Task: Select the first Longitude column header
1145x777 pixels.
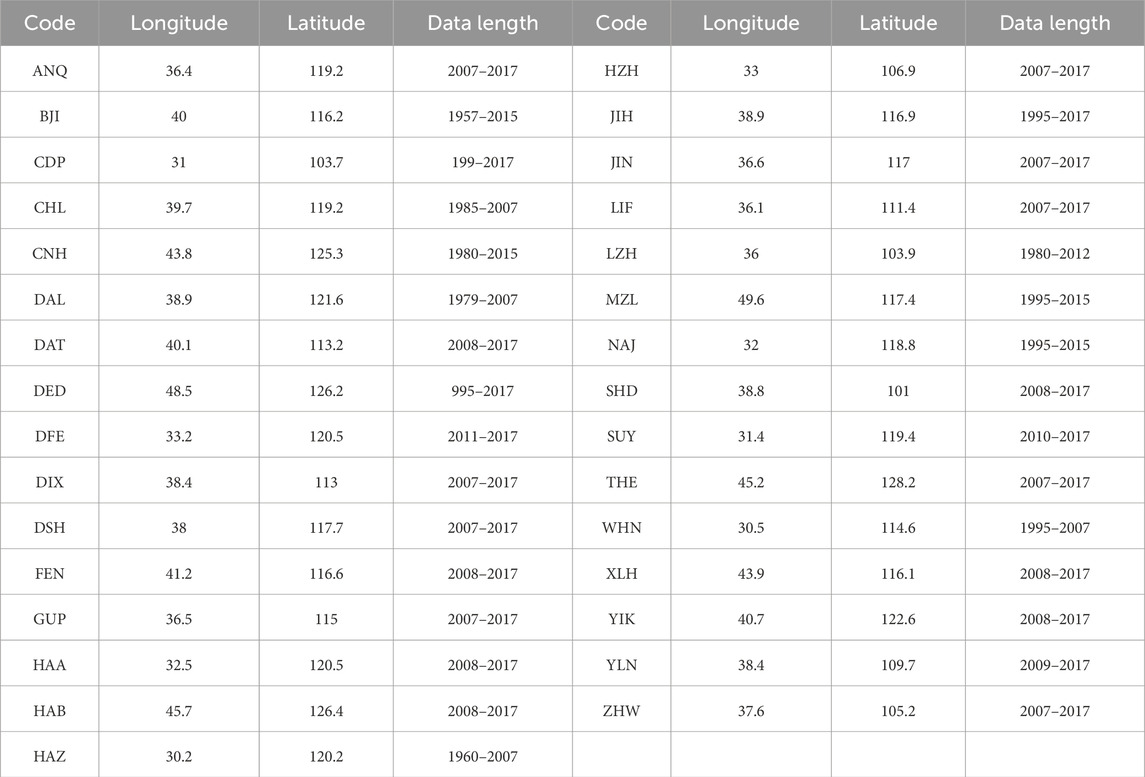Action: point(179,23)
